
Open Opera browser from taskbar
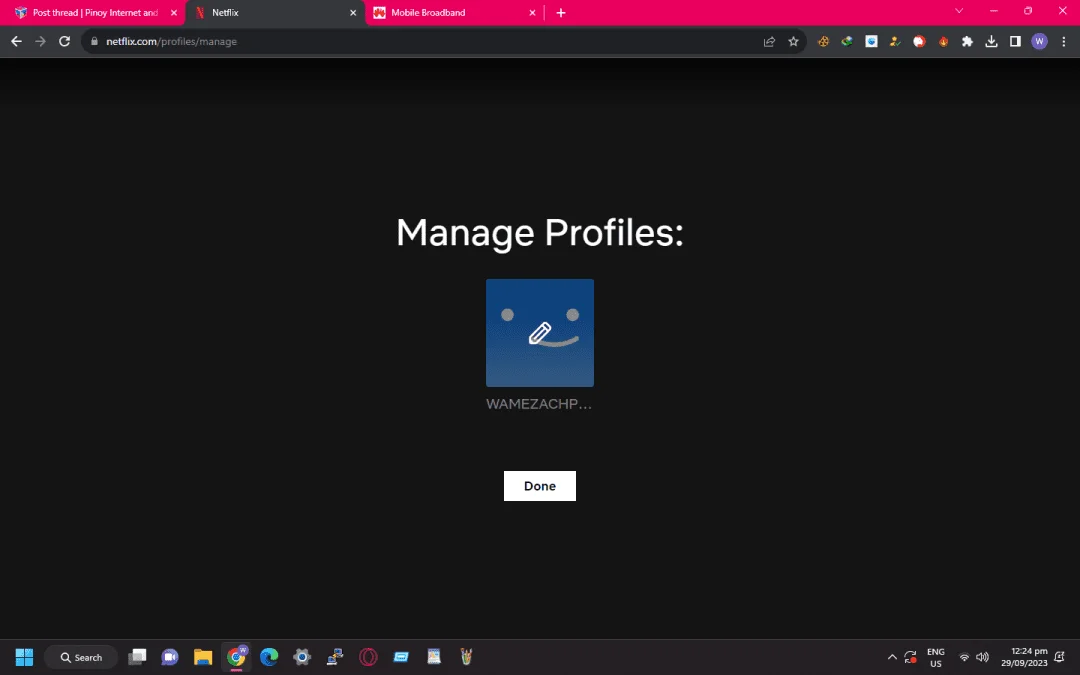tap(368, 657)
